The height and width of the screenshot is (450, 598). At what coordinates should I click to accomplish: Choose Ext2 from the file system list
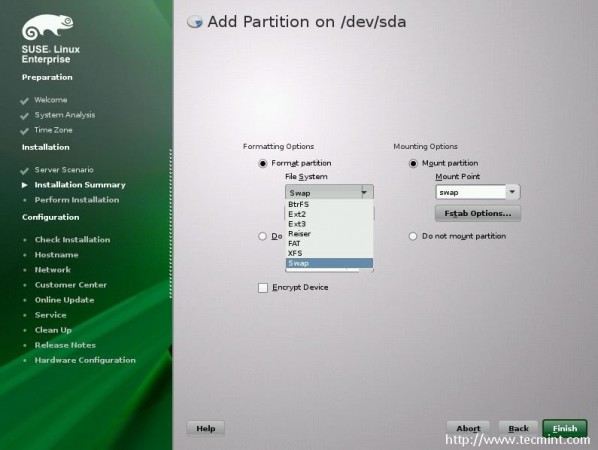coord(330,214)
